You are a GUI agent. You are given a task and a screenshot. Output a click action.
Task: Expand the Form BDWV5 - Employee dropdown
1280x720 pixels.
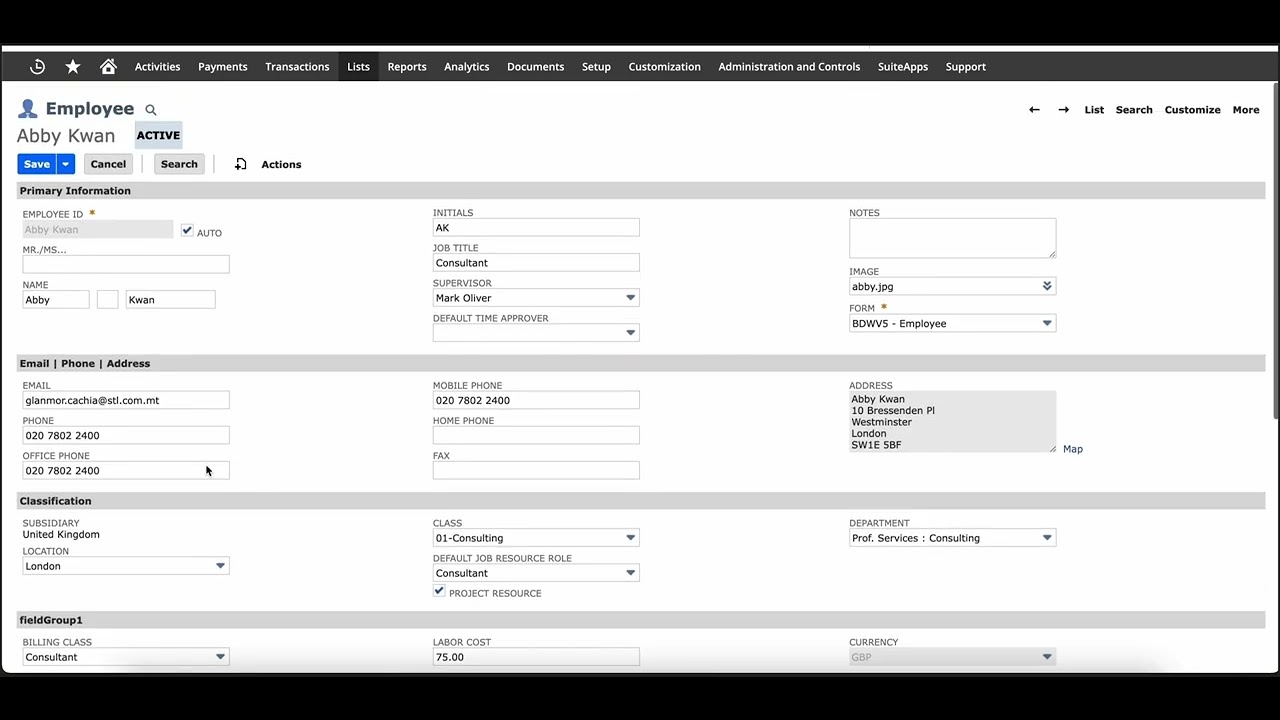[x=1047, y=323]
